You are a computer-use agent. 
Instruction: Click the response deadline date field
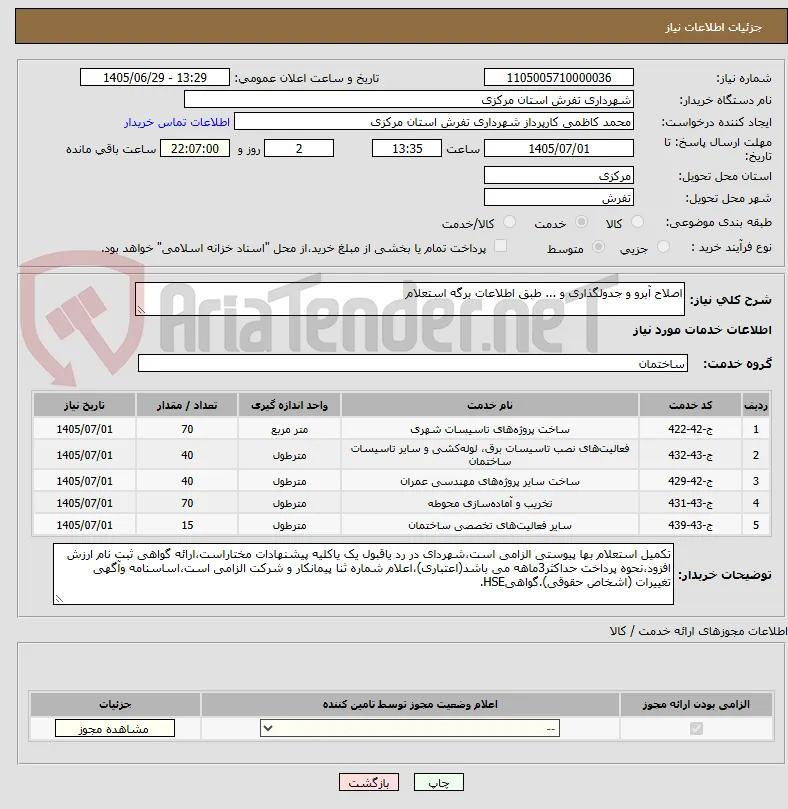pyautogui.click(x=559, y=149)
